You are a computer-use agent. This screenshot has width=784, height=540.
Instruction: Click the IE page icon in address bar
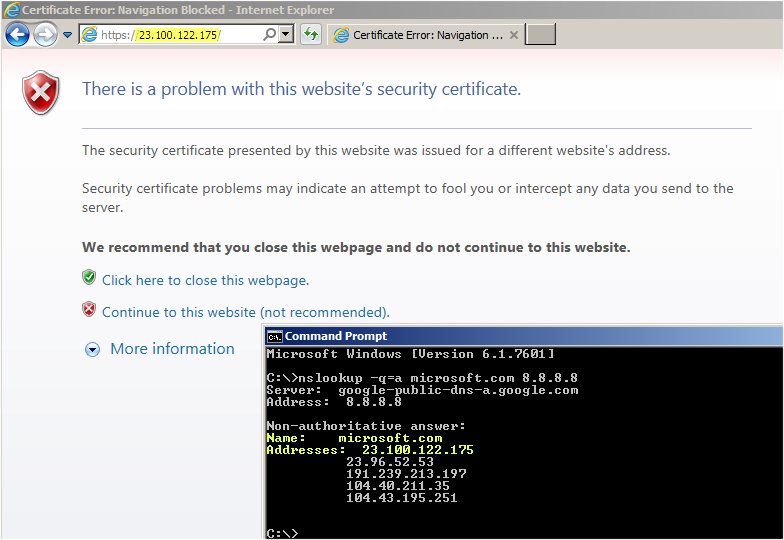coord(89,34)
